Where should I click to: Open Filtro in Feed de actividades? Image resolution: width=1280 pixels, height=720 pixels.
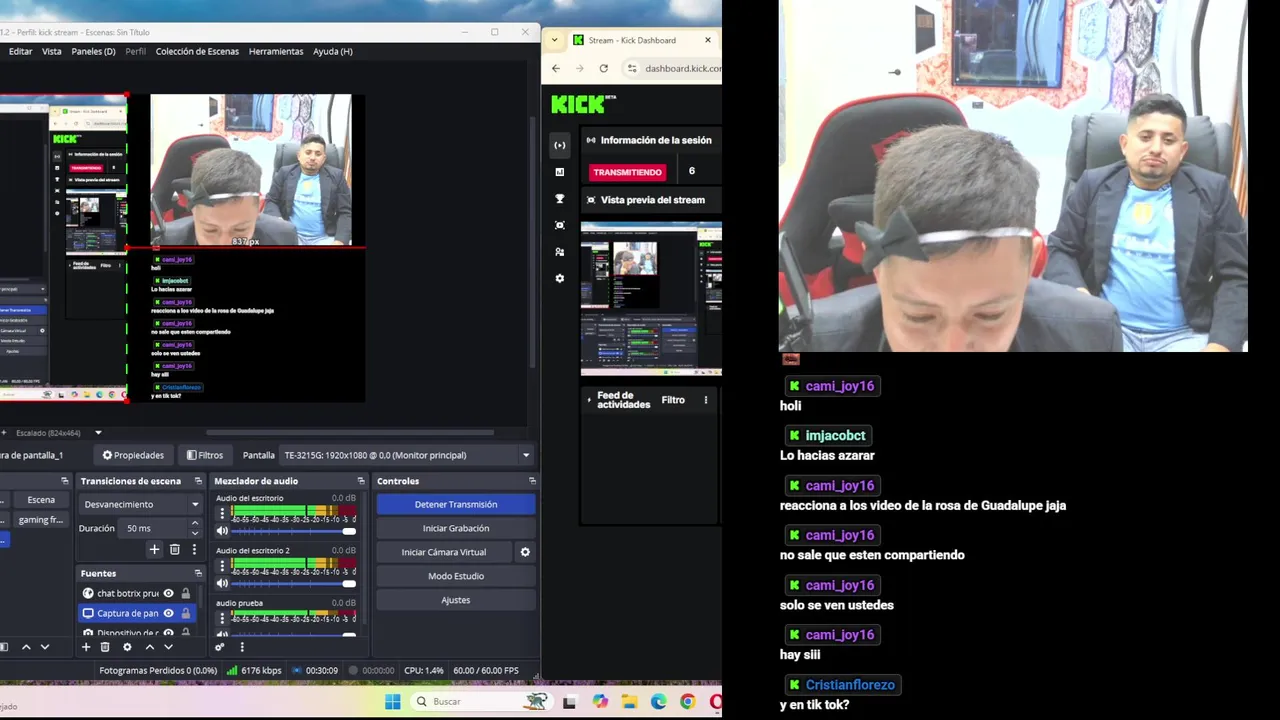673,400
